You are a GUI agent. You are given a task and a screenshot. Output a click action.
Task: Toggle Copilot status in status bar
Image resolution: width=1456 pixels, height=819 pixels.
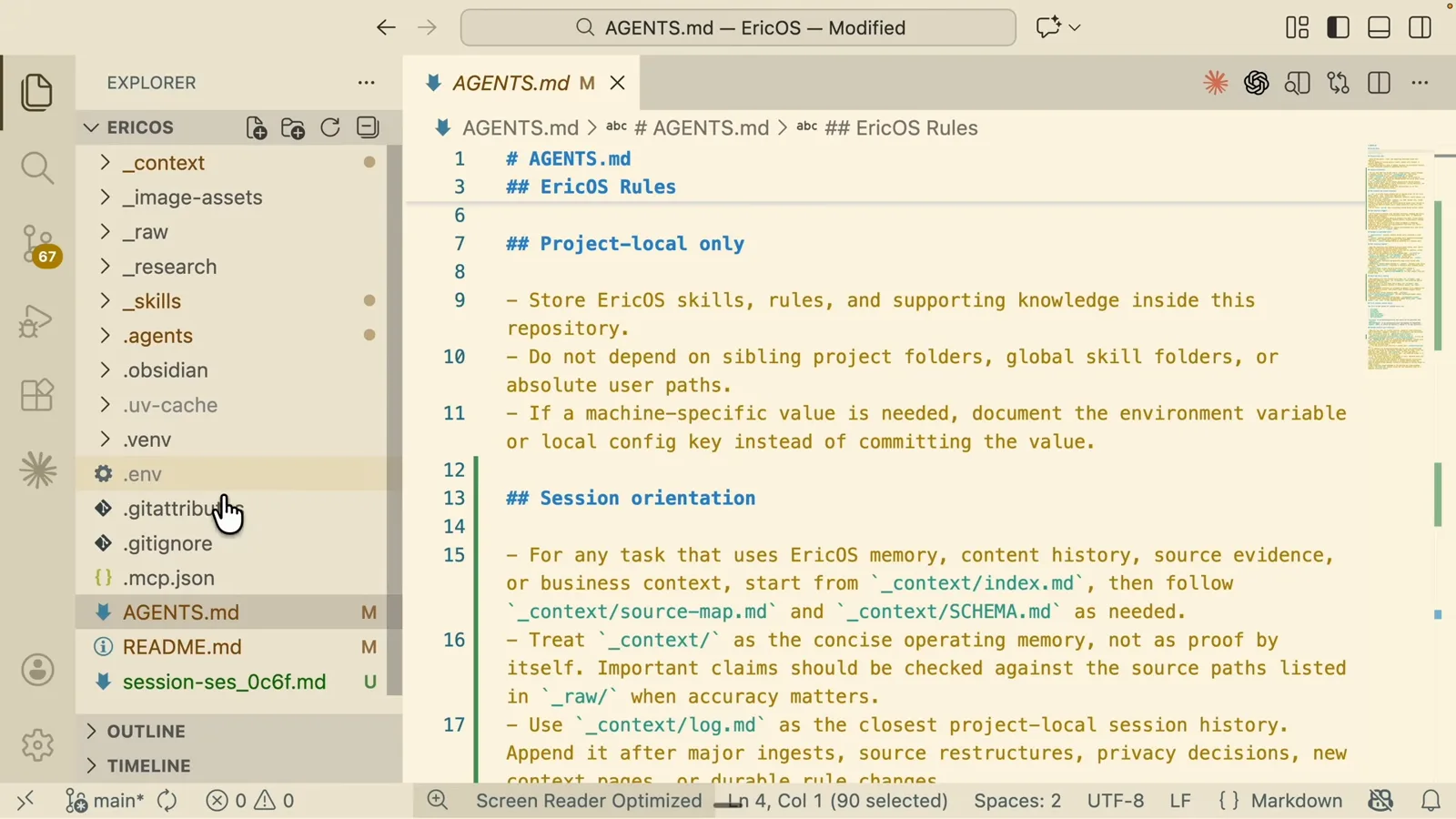pos(1380,801)
